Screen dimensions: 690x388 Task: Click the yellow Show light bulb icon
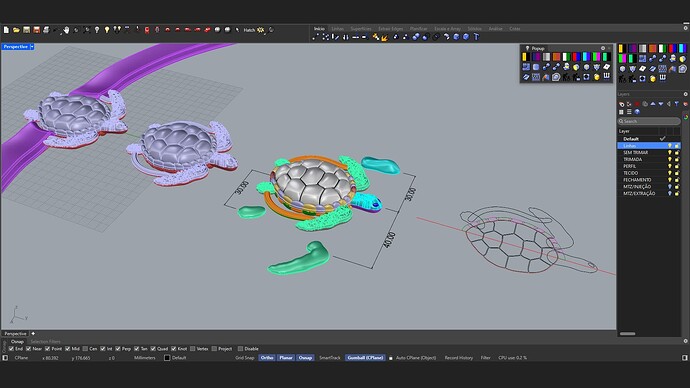coord(106,30)
